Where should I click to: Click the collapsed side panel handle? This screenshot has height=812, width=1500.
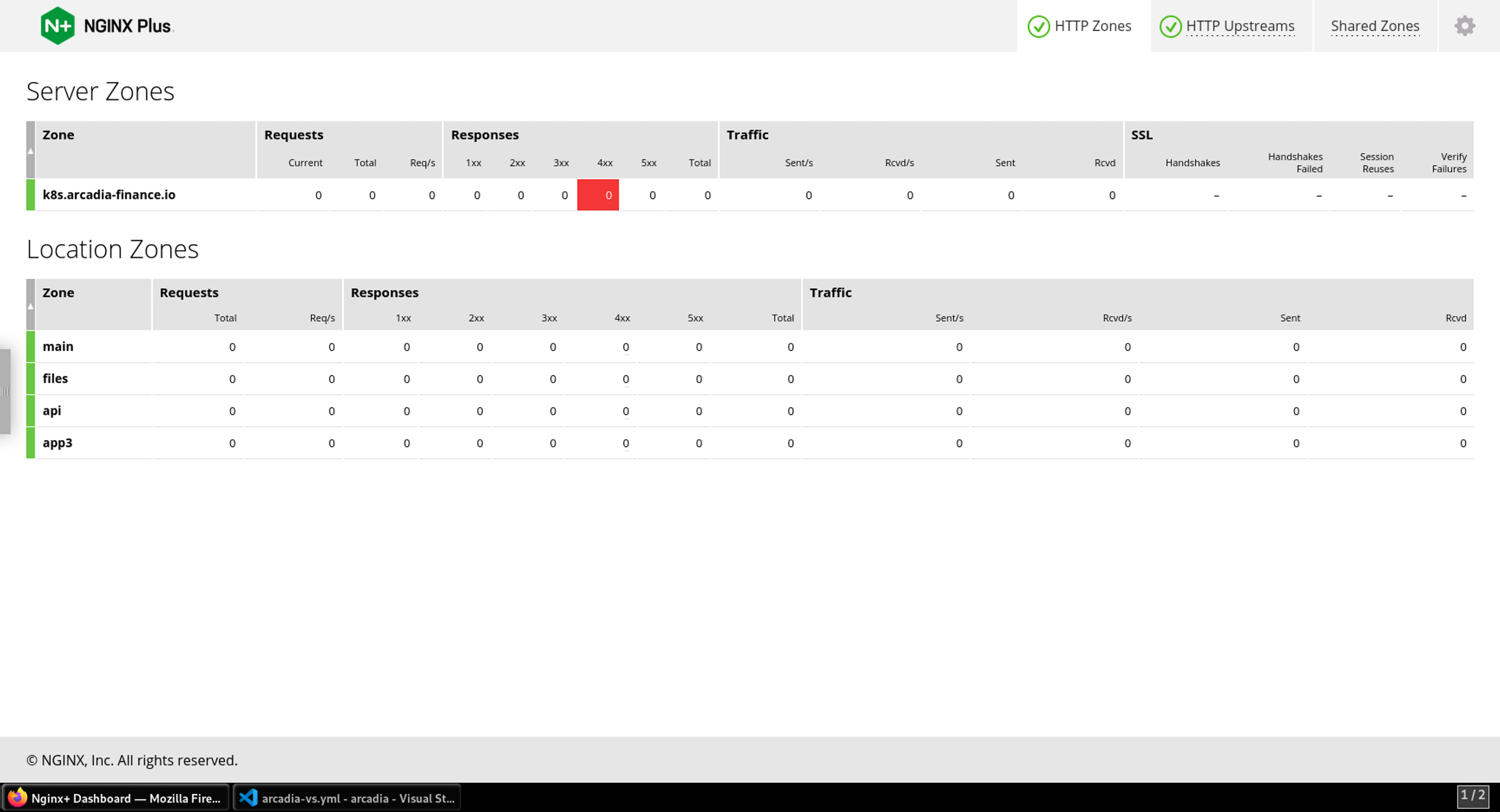(x=5, y=391)
